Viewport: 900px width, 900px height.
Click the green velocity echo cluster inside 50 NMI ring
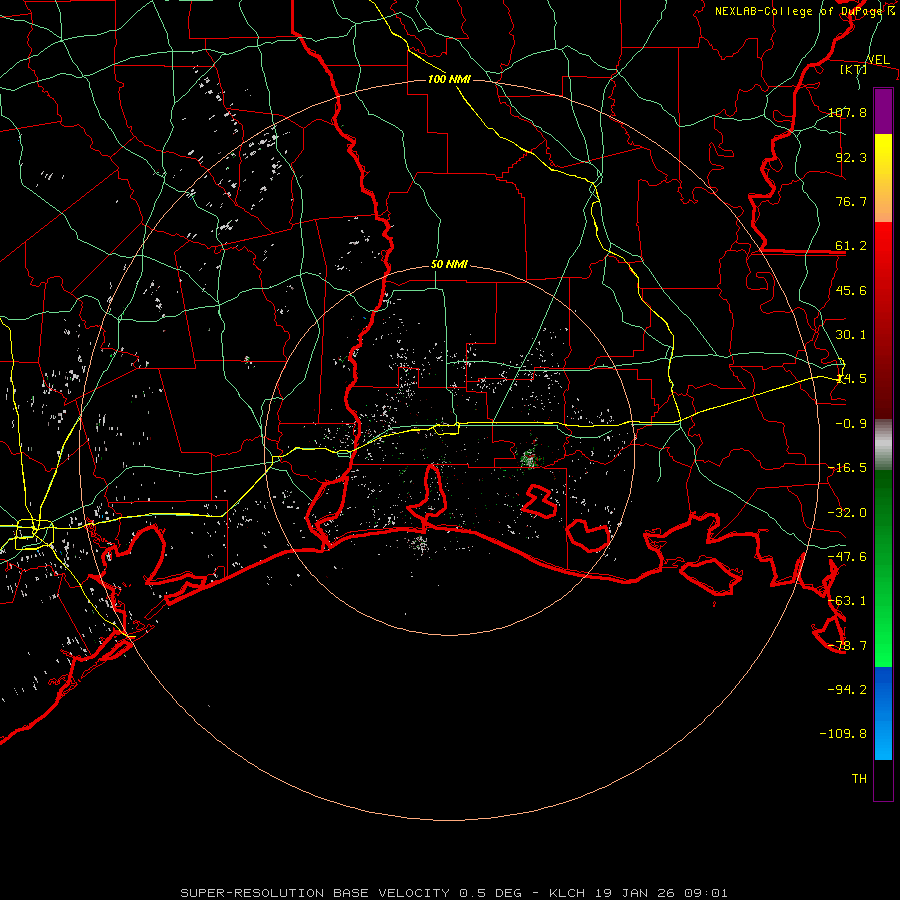point(530,457)
